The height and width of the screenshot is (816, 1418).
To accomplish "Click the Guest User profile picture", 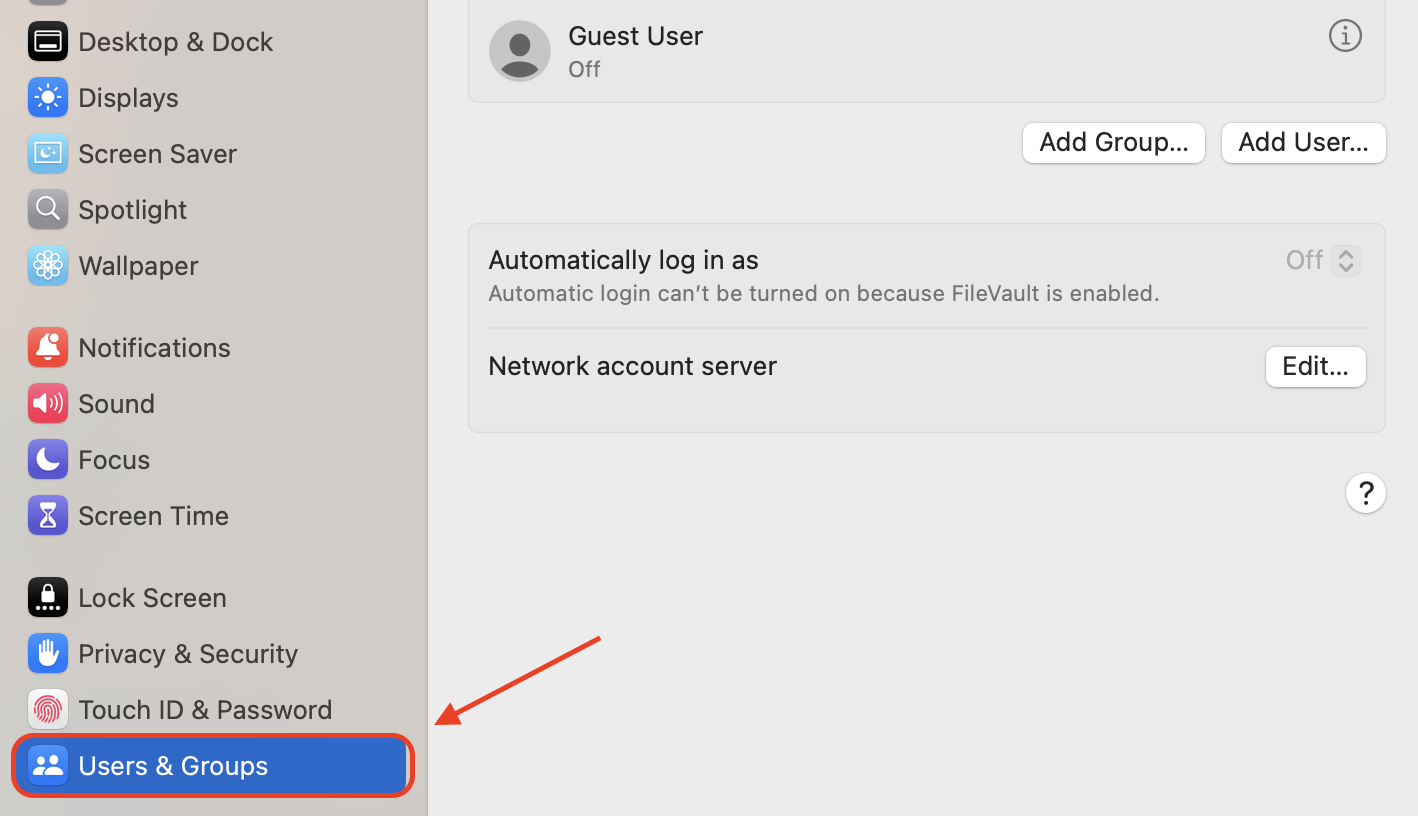I will tap(519, 51).
